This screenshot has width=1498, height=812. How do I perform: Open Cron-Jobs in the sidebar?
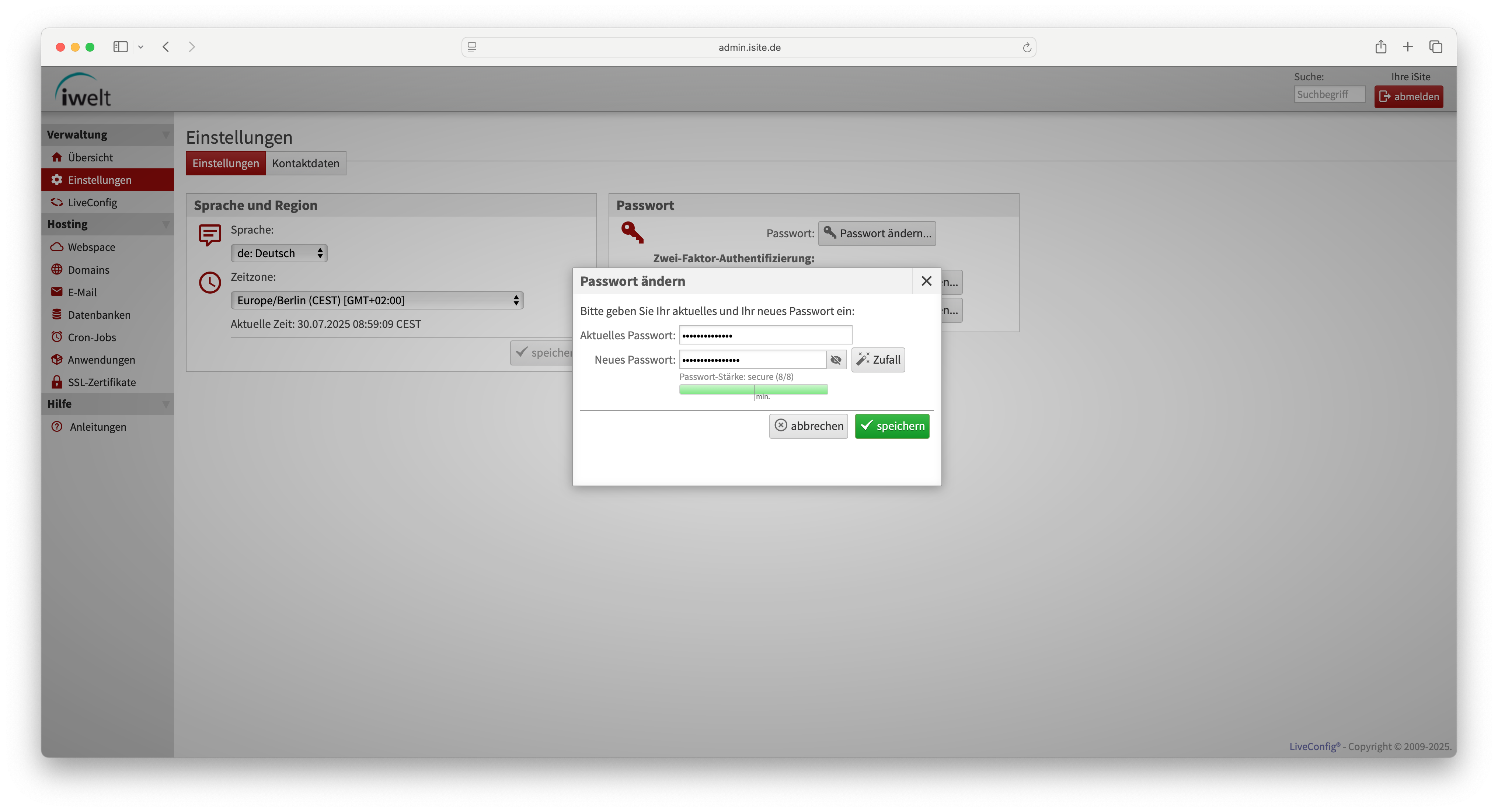(108, 336)
